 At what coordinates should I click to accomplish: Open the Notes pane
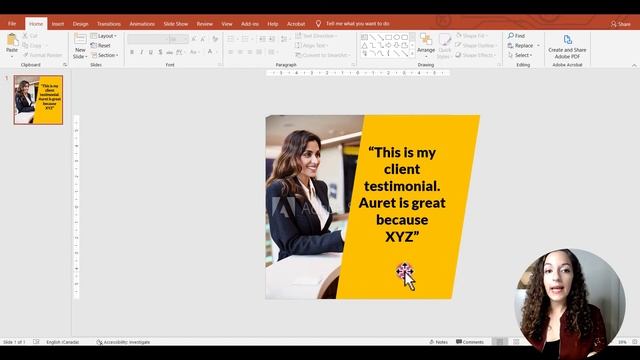(x=438, y=342)
